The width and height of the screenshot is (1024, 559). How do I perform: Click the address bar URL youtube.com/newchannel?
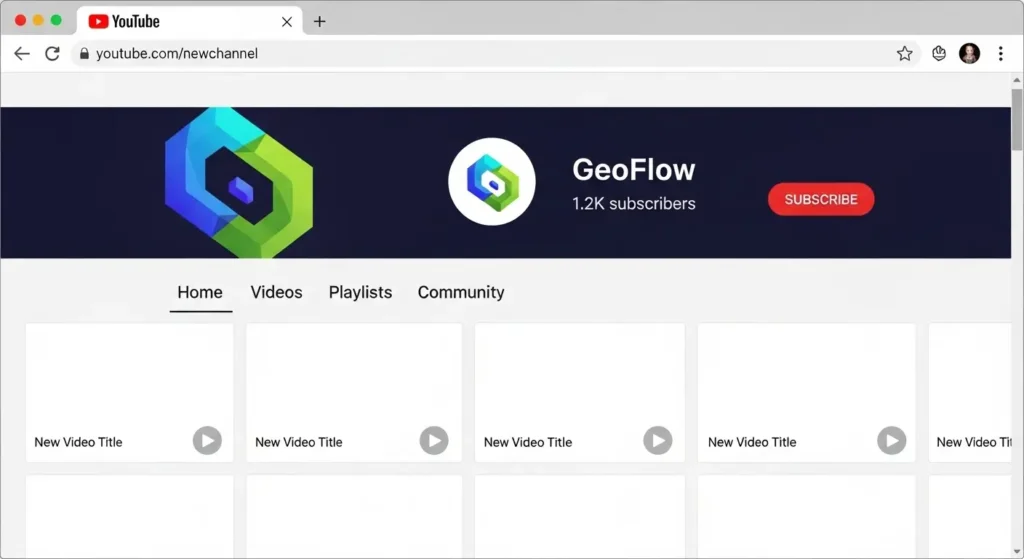click(177, 54)
